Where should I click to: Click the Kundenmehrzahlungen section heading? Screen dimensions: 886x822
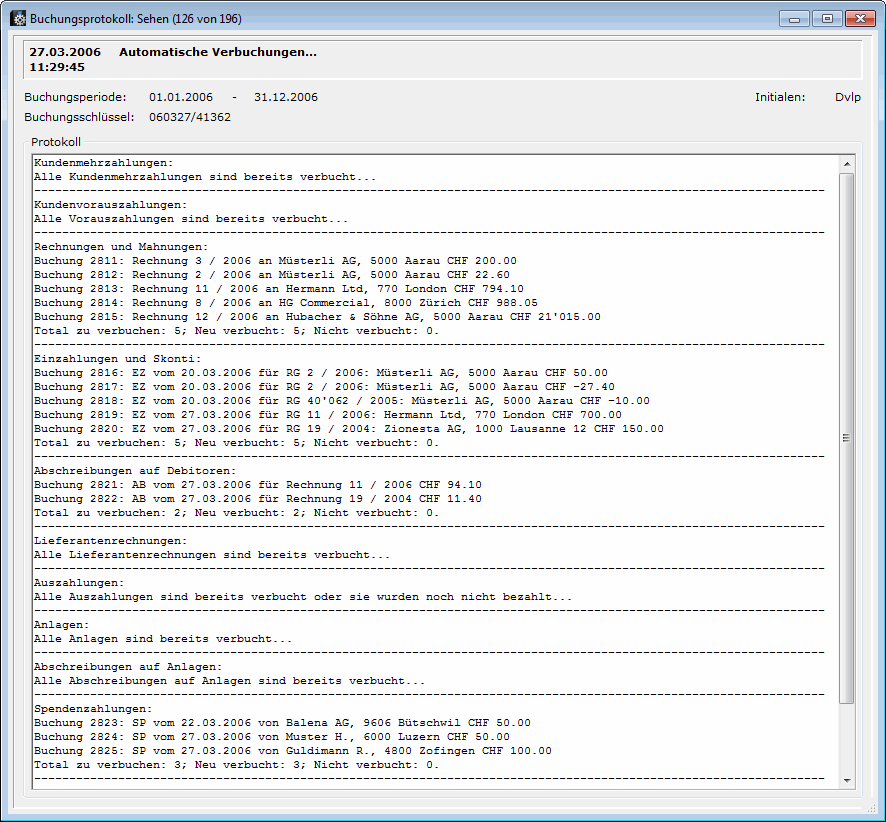click(103, 162)
